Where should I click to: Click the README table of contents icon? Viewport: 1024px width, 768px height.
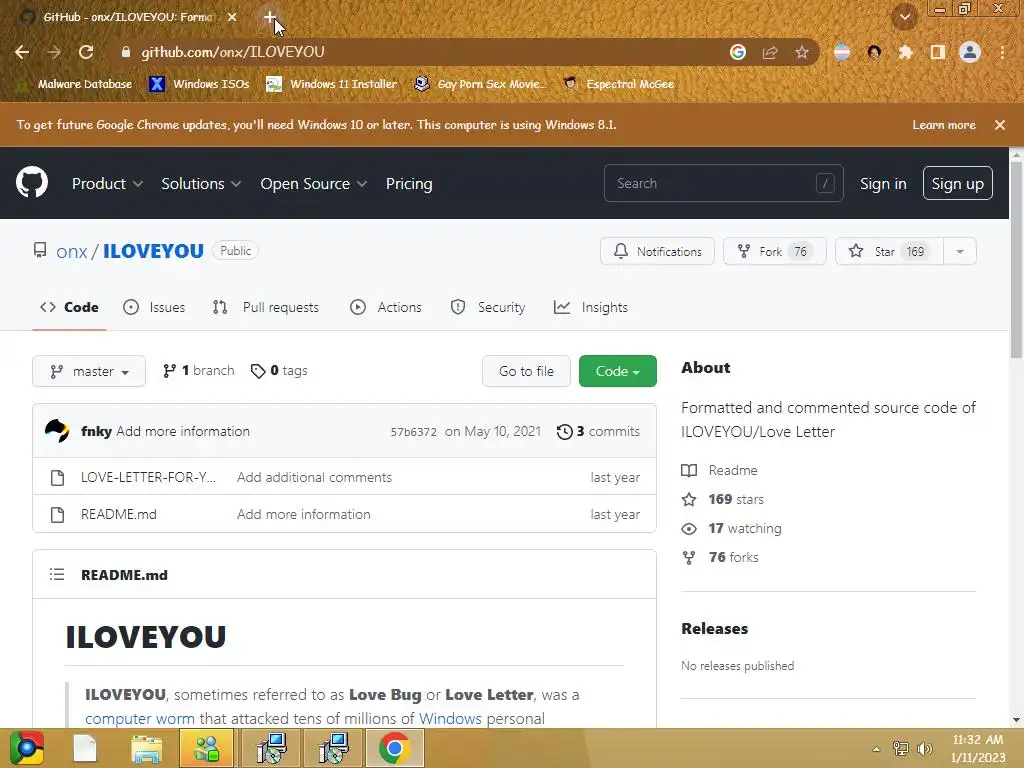(x=57, y=575)
